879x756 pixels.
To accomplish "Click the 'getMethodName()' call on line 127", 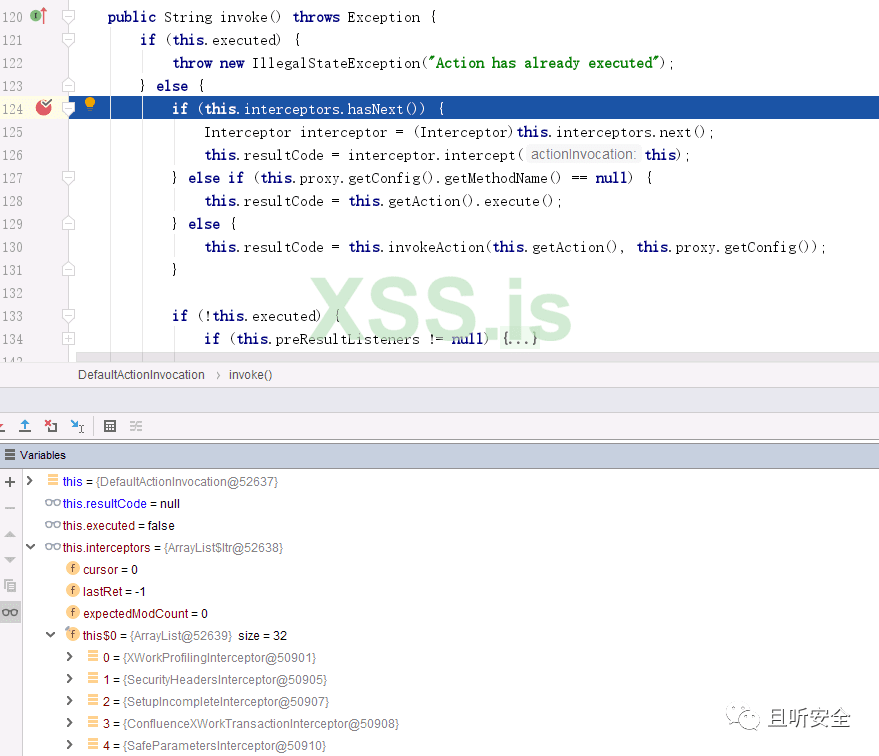I will 502,178.
